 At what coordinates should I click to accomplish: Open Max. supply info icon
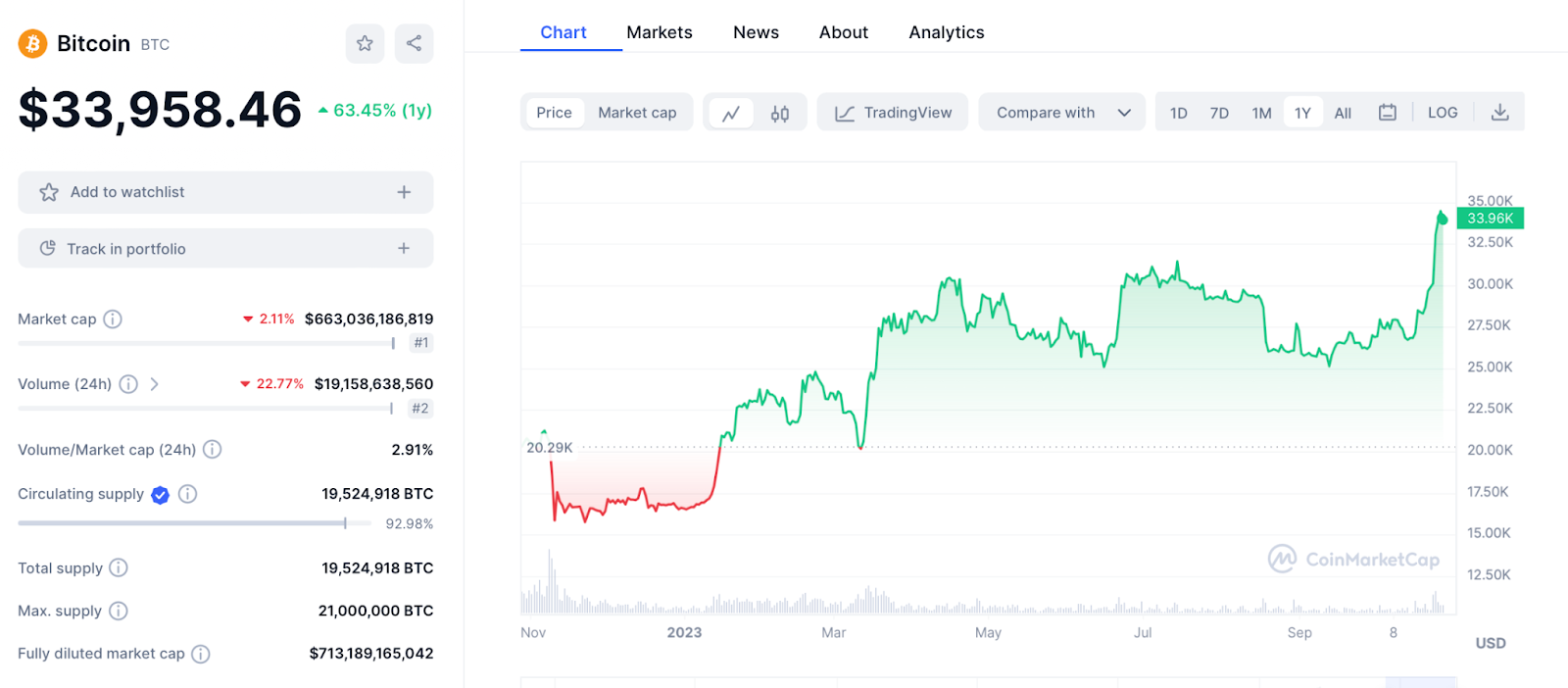[119, 611]
